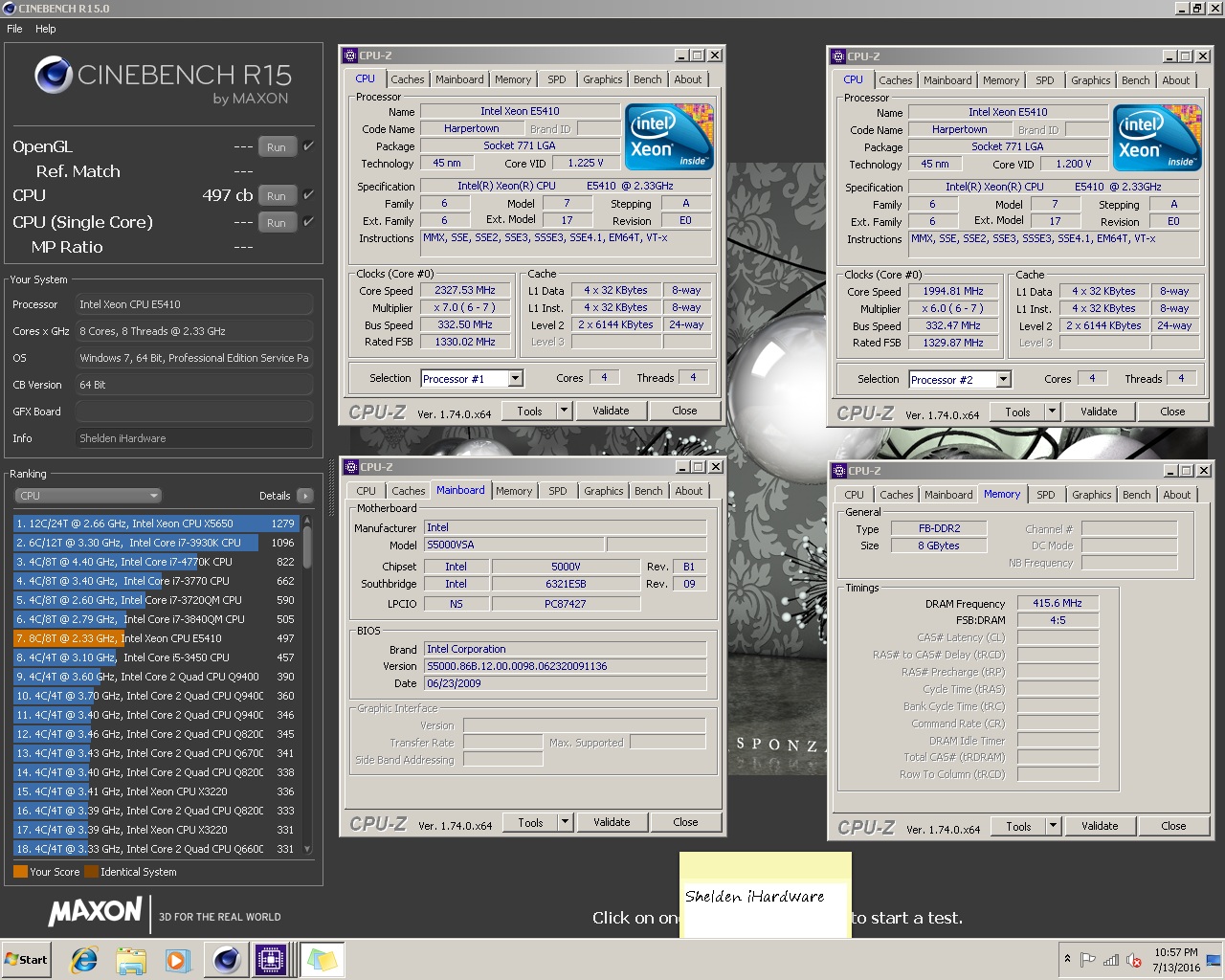Click Validate in Processor #1 window
1225x980 pixels.
pyautogui.click(x=611, y=412)
